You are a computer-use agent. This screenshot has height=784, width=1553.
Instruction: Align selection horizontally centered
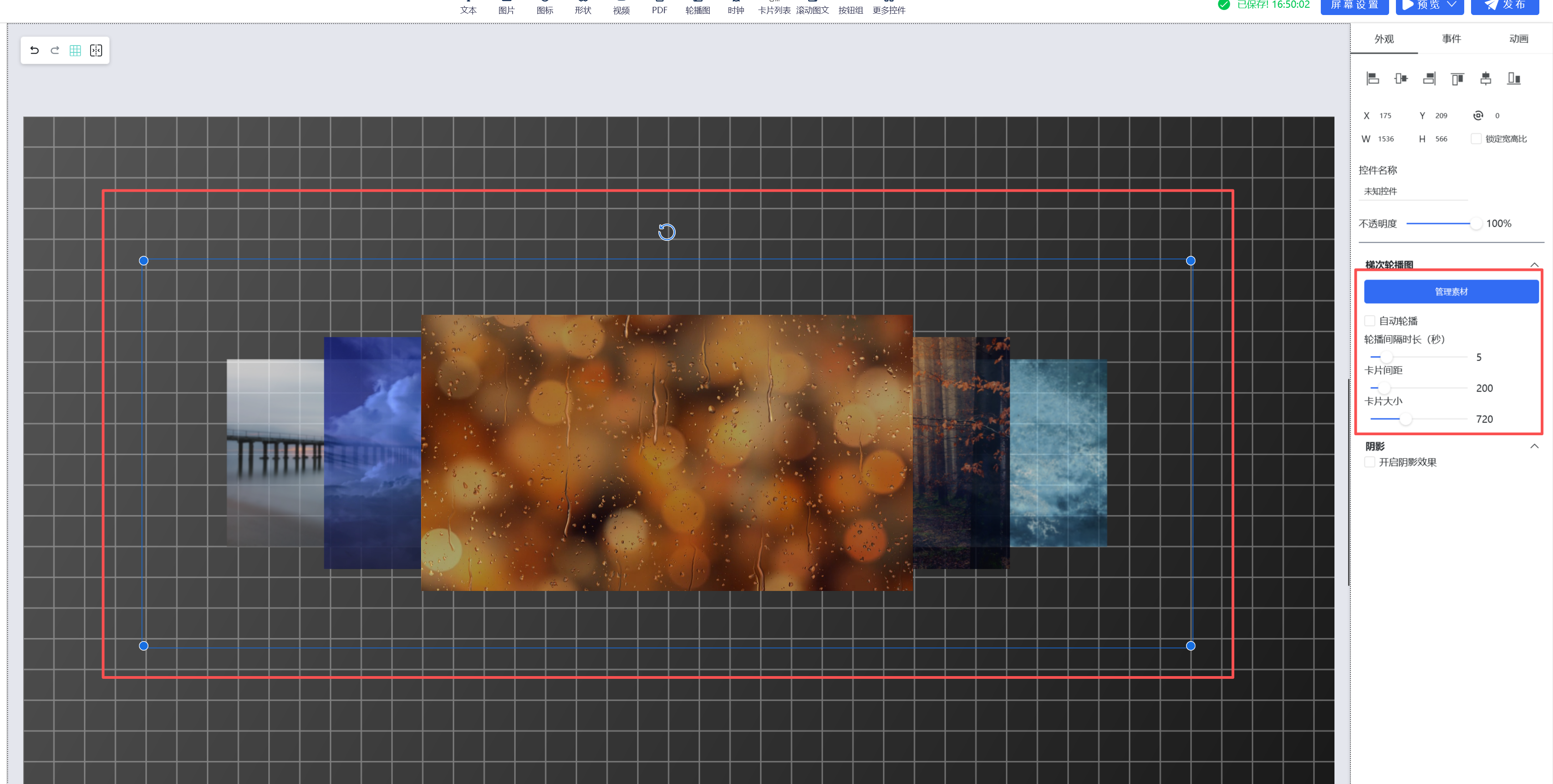click(x=1401, y=78)
